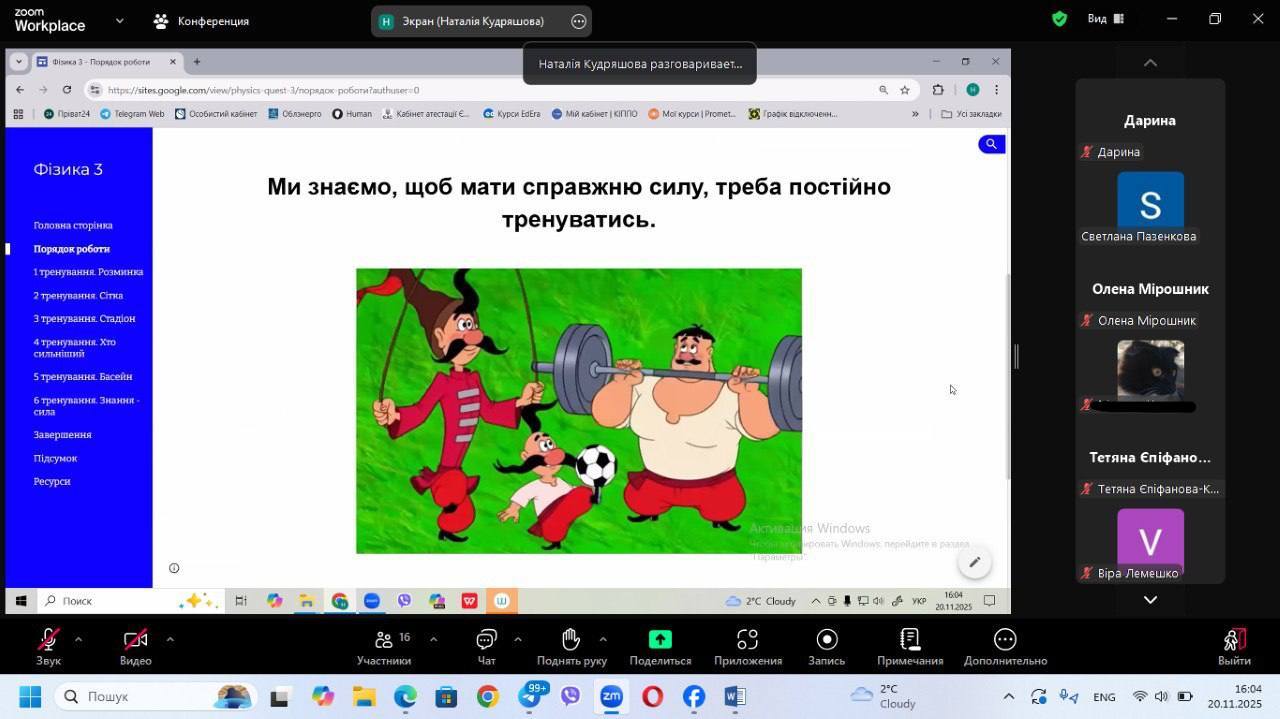Expand audio settings arrow next to microphone
Image resolution: width=1280 pixels, height=719 pixels.
tap(78, 639)
